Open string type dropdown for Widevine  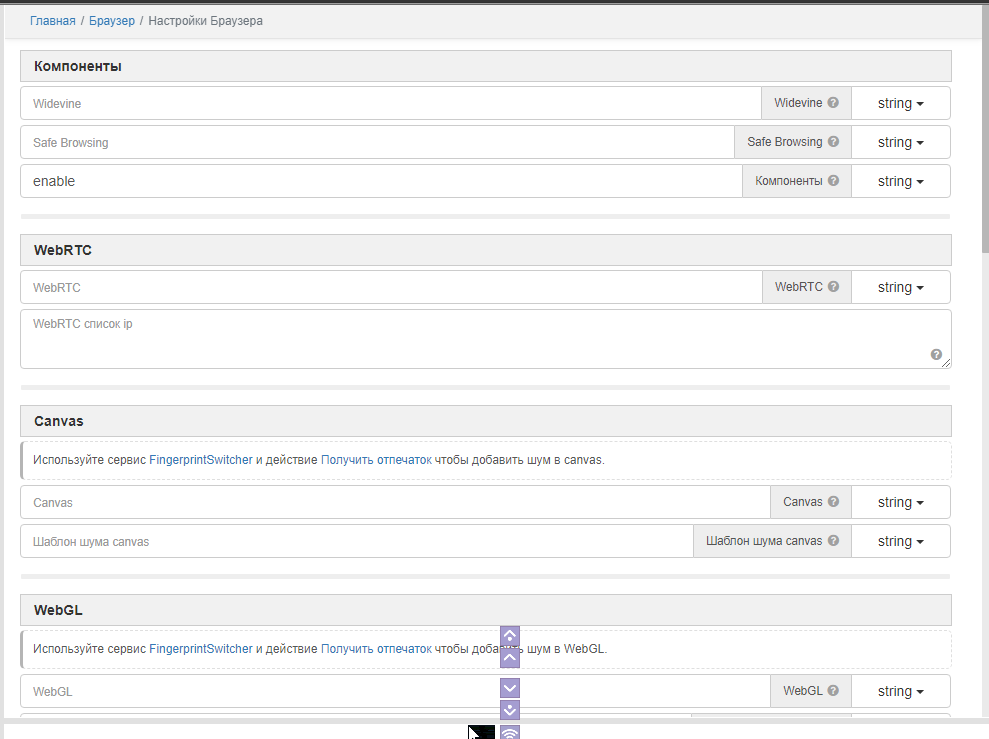pyautogui.click(x=900, y=103)
